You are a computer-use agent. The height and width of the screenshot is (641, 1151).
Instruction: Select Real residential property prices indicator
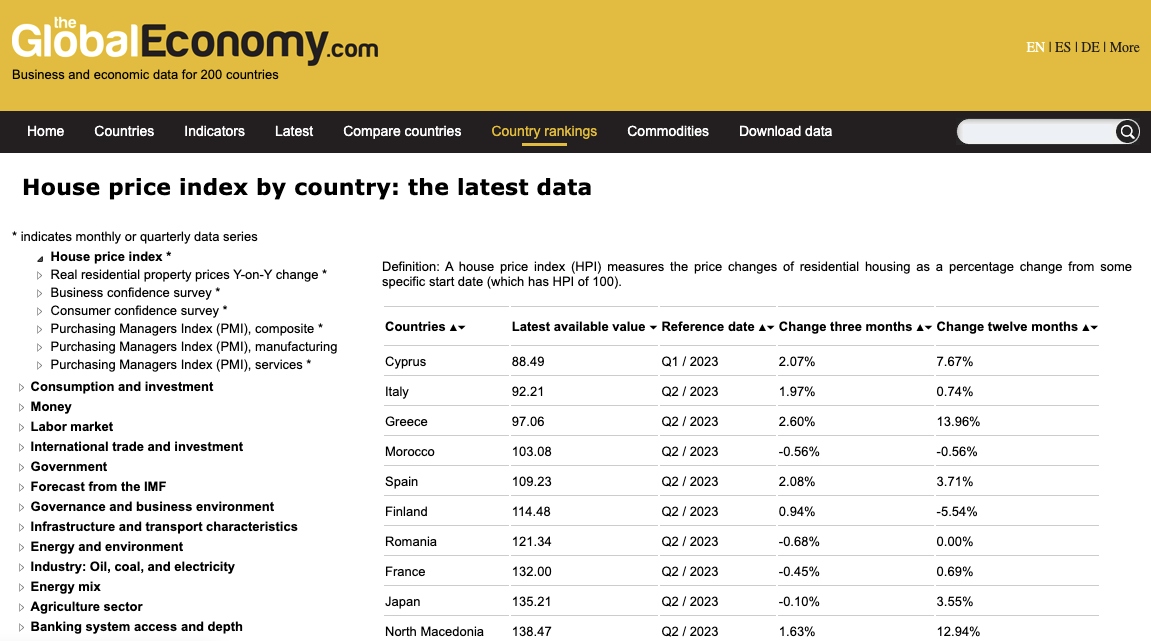(x=188, y=275)
